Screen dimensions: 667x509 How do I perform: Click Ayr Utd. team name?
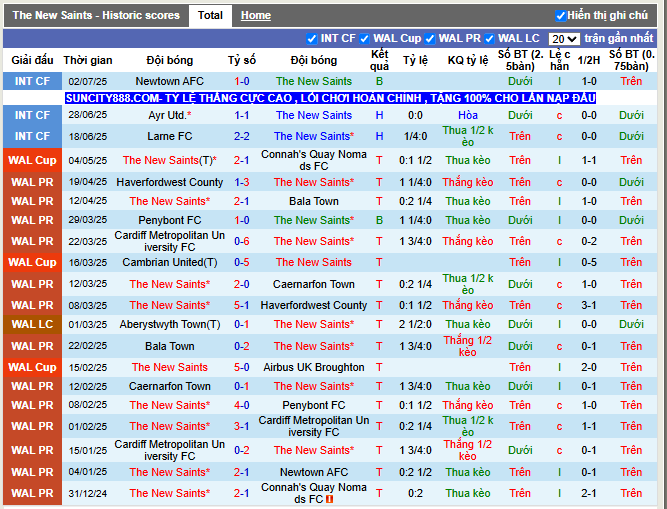coord(169,115)
